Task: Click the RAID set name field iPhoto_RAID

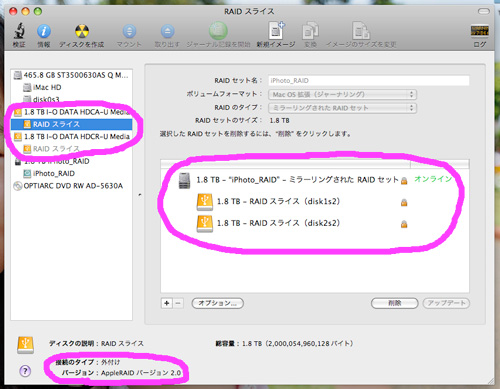Action: [369, 81]
